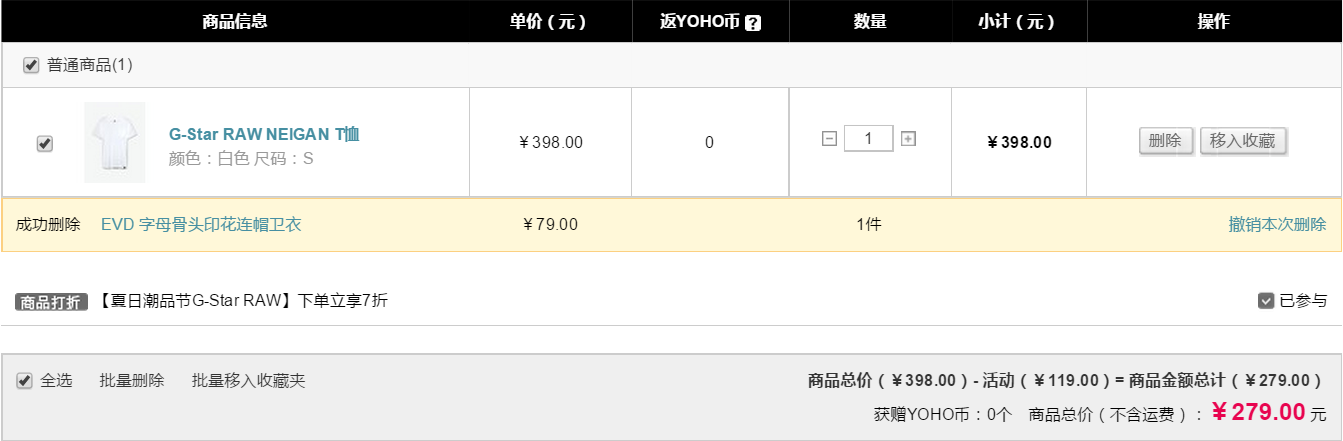Open the G-Star RAW T-shirt thumbnail
The image size is (1343, 441).
pos(115,142)
